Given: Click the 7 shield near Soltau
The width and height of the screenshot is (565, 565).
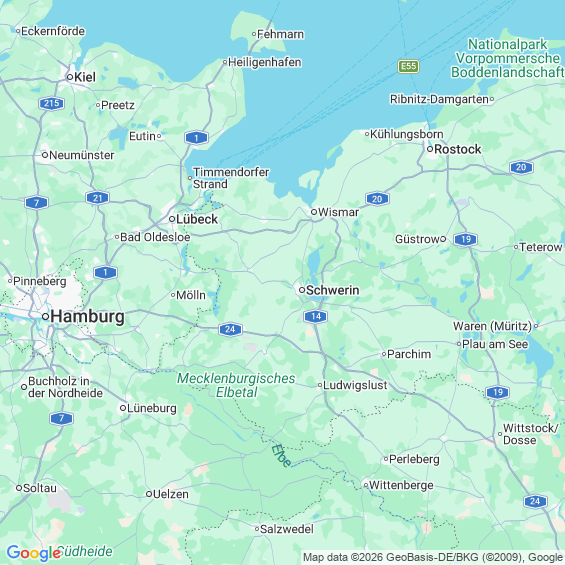Looking at the screenshot, I should click(x=61, y=418).
